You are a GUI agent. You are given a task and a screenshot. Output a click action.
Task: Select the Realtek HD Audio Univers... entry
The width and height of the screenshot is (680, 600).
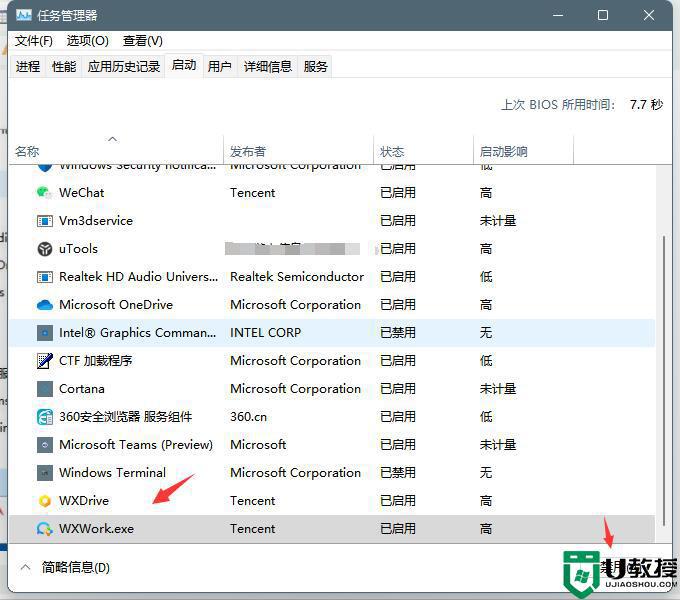(x=138, y=277)
